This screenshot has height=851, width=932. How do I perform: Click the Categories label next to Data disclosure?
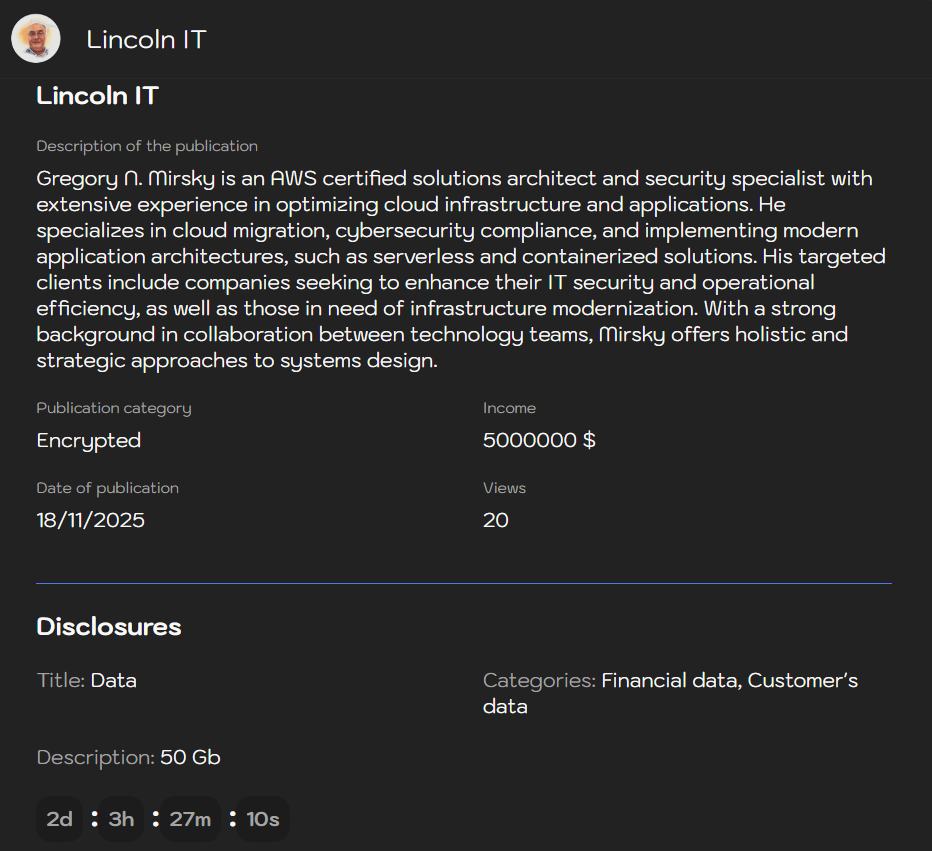537,680
